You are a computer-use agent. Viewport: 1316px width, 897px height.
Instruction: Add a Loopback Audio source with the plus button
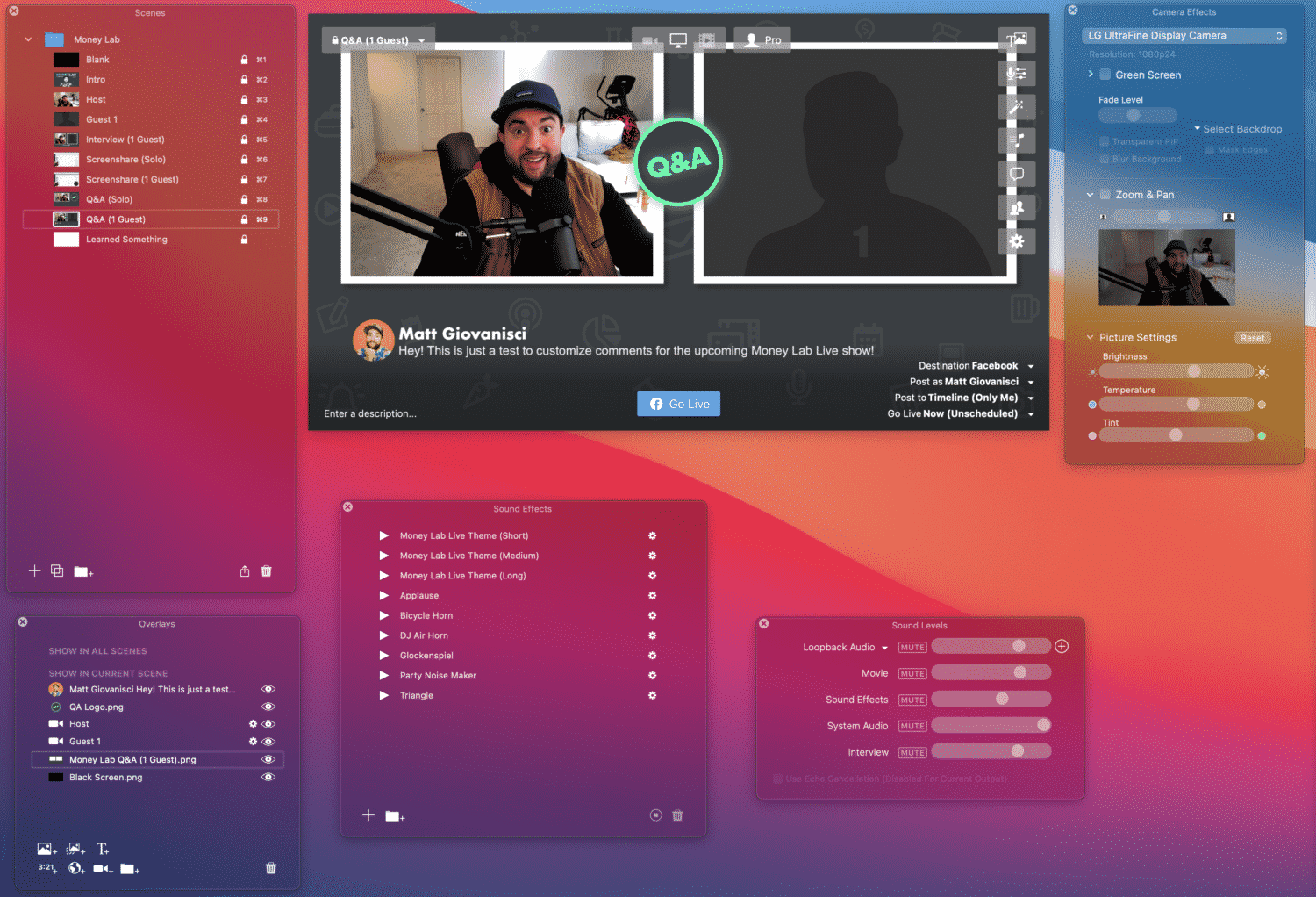(x=1062, y=647)
